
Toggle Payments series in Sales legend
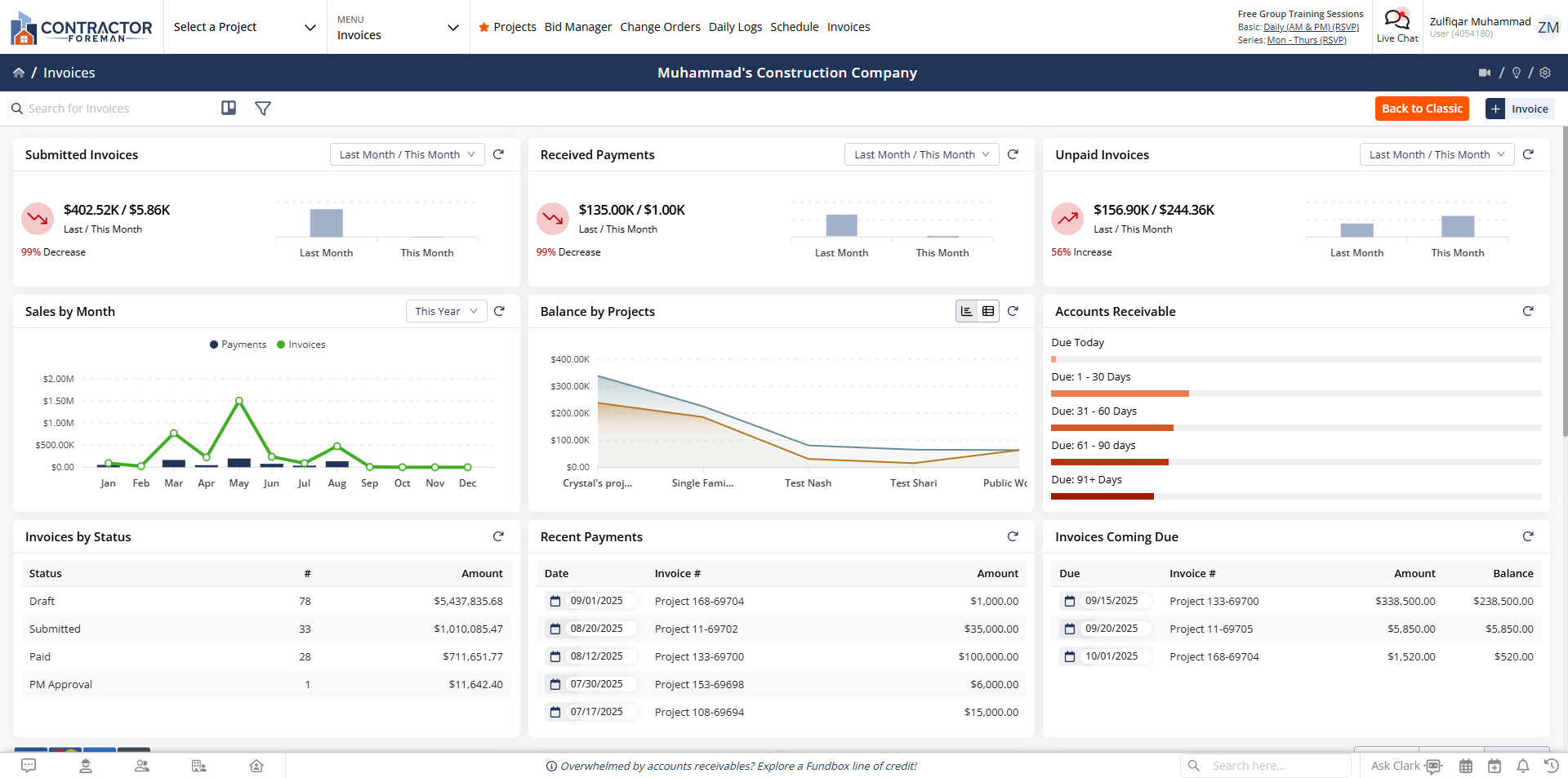[238, 345]
